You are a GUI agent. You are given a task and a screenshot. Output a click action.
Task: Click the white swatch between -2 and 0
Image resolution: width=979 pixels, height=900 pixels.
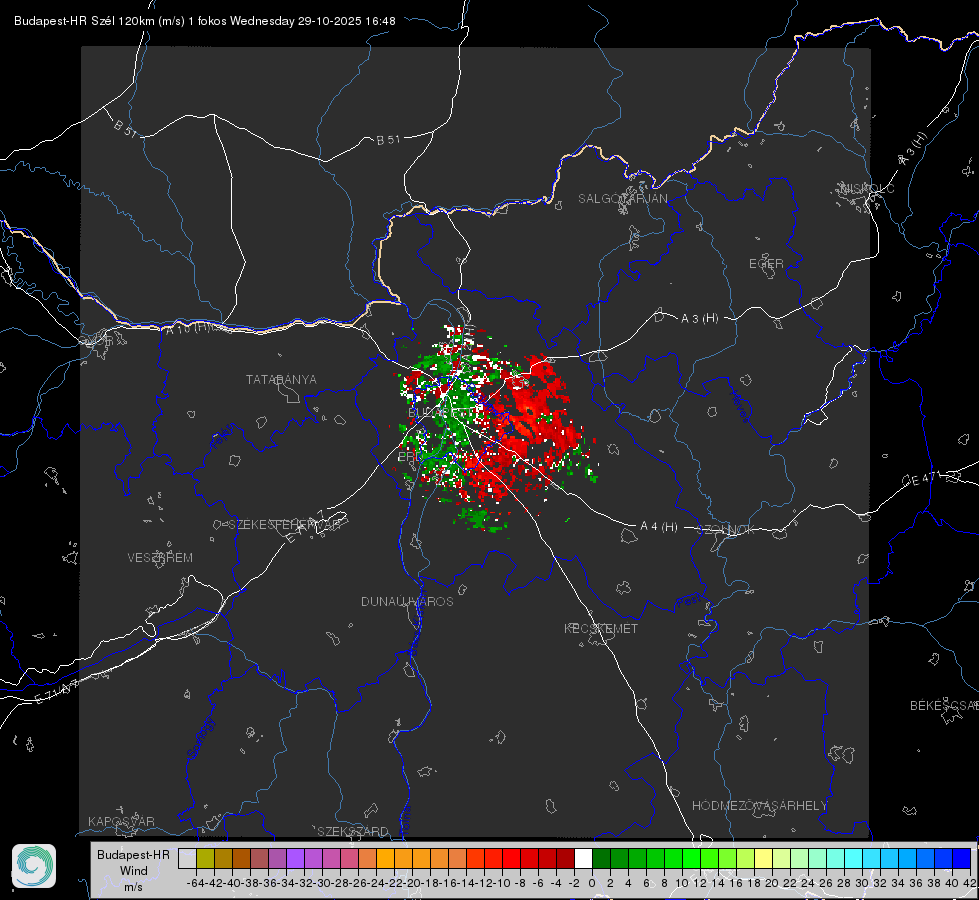pos(583,858)
